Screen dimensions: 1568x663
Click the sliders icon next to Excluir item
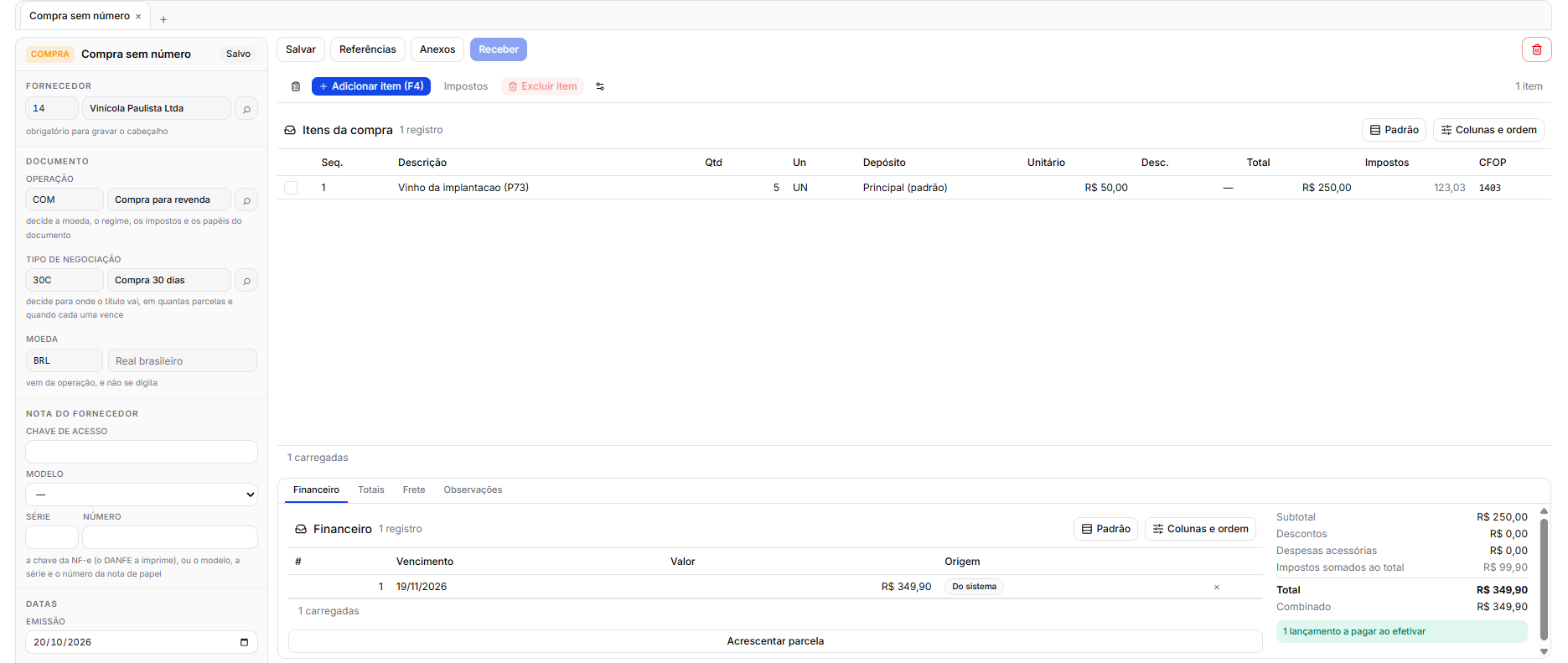click(x=600, y=87)
